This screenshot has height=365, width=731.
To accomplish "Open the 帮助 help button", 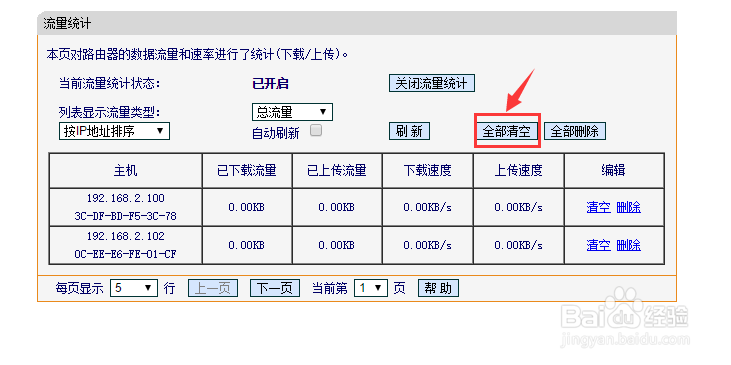I will coord(438,288).
